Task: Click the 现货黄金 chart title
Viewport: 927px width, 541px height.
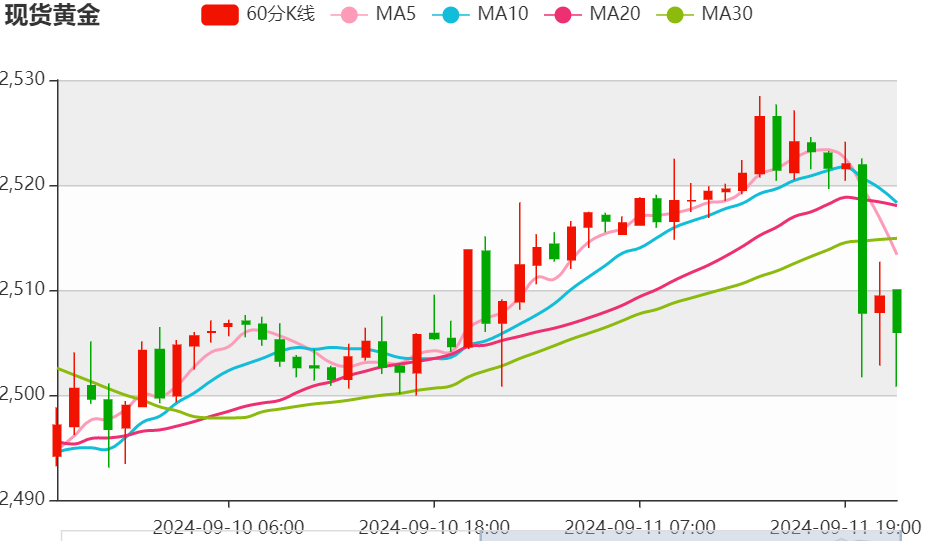Action: (52, 15)
